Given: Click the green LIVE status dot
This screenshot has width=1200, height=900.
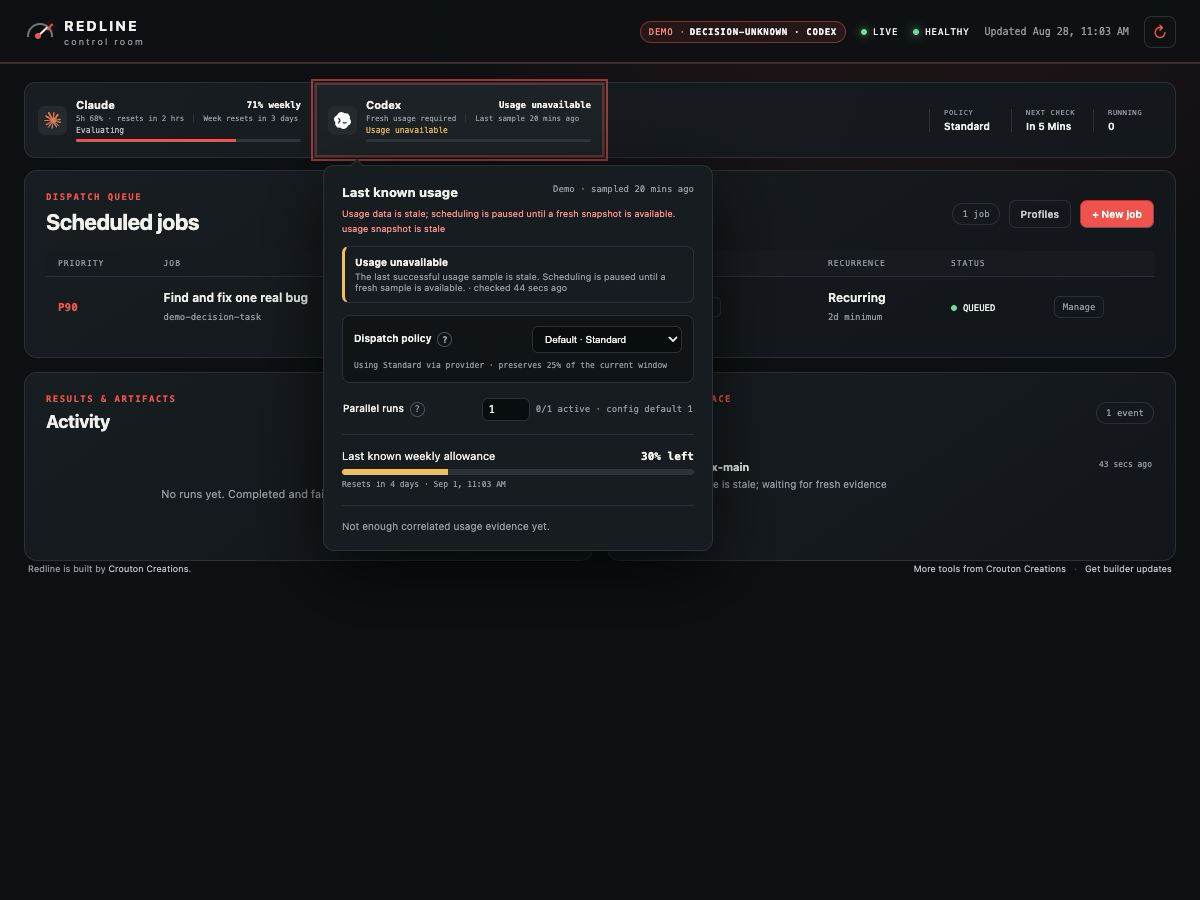Looking at the screenshot, I should (864, 32).
